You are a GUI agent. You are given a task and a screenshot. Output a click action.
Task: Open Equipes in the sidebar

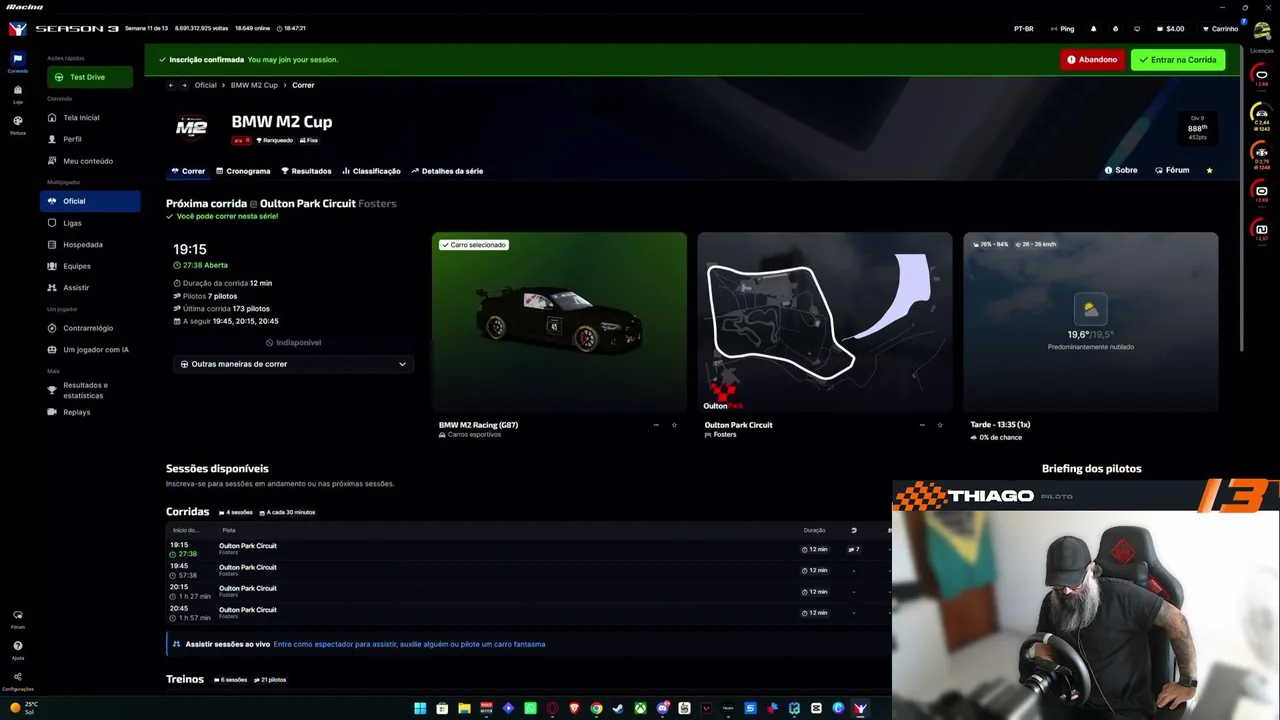point(90,266)
